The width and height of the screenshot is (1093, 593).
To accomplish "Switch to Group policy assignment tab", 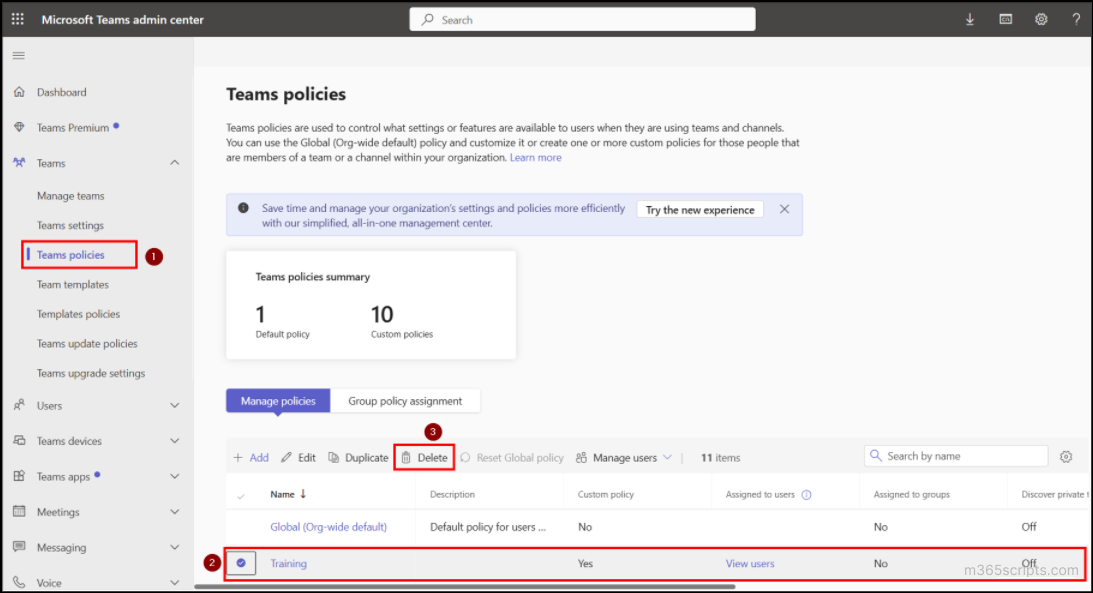I will tap(405, 401).
